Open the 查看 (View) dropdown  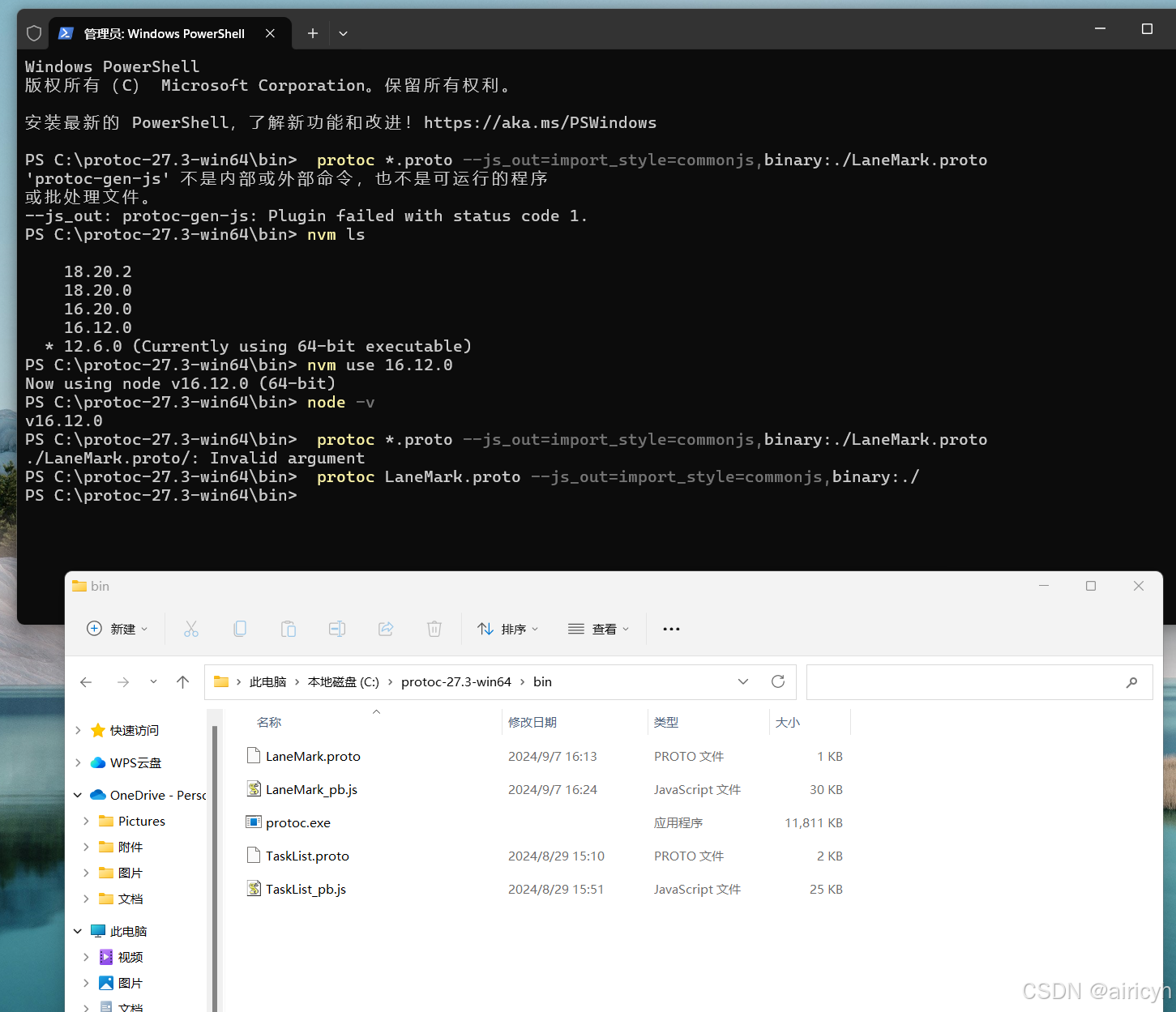599,629
